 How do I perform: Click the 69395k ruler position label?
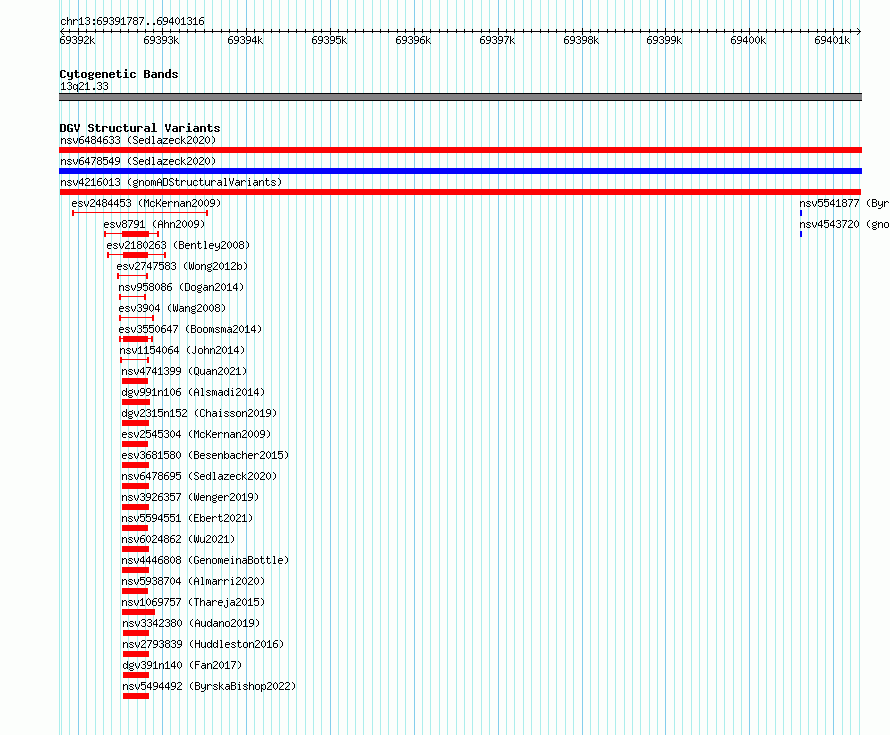coord(329,40)
